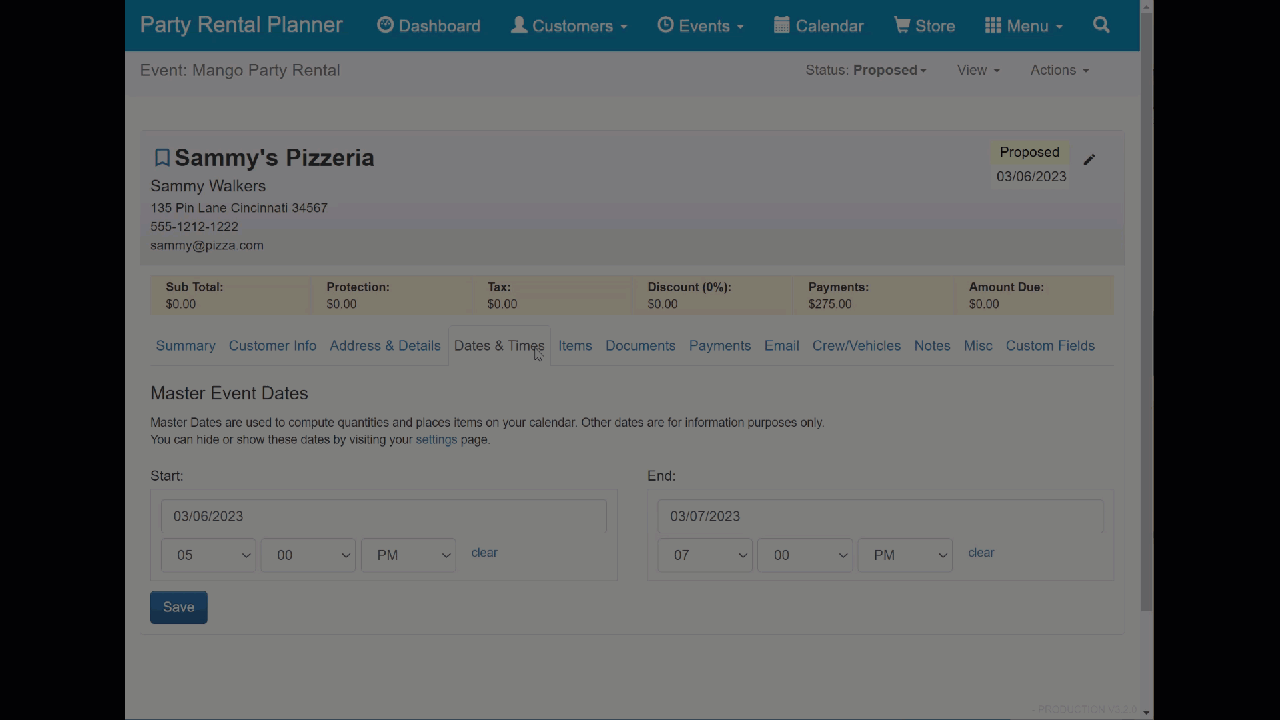Click the Amount Due summary cell

(x=1034, y=295)
